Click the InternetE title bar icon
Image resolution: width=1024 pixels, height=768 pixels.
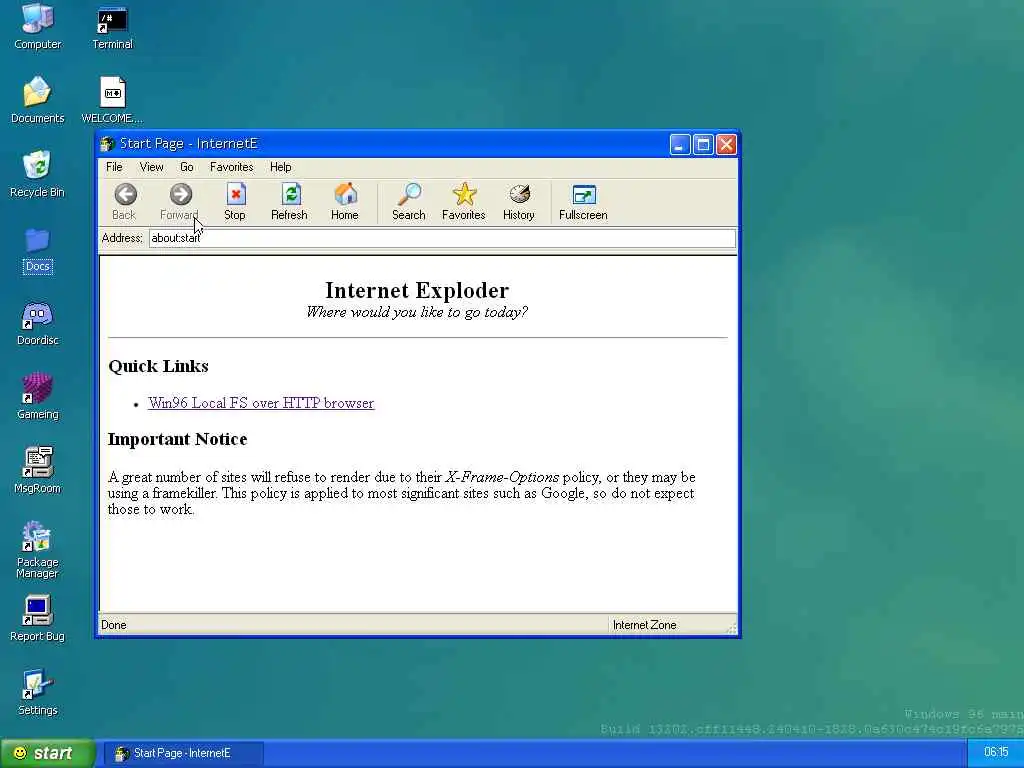[x=107, y=144]
